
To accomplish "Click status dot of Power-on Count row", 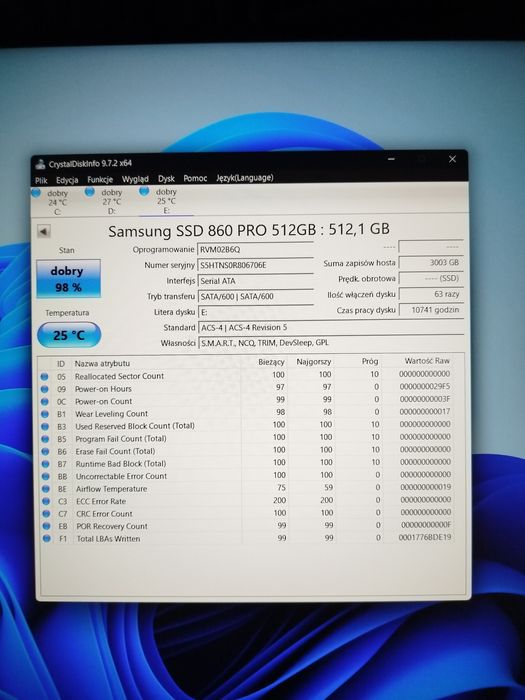I will [x=45, y=401].
